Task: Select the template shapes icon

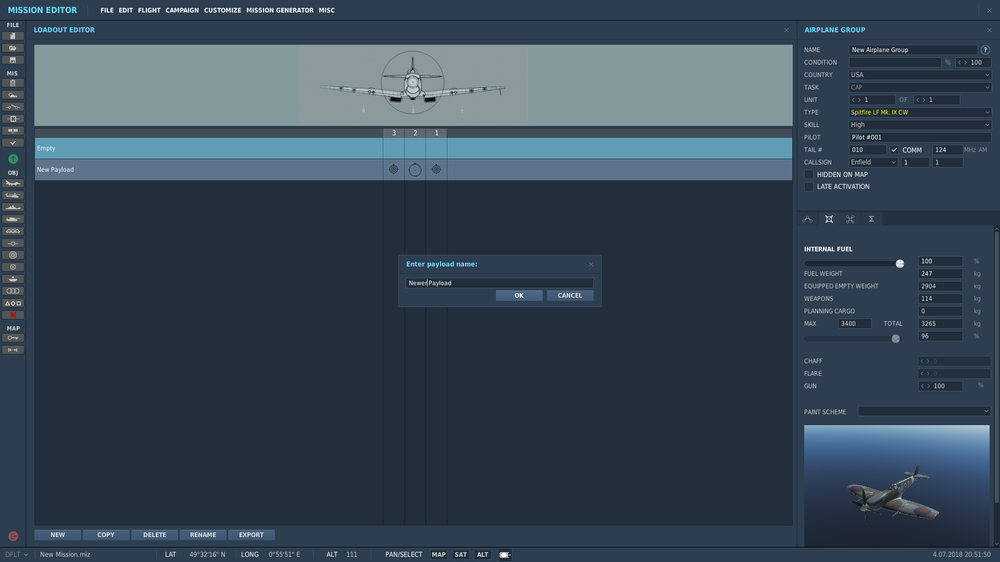Action: coord(13,303)
